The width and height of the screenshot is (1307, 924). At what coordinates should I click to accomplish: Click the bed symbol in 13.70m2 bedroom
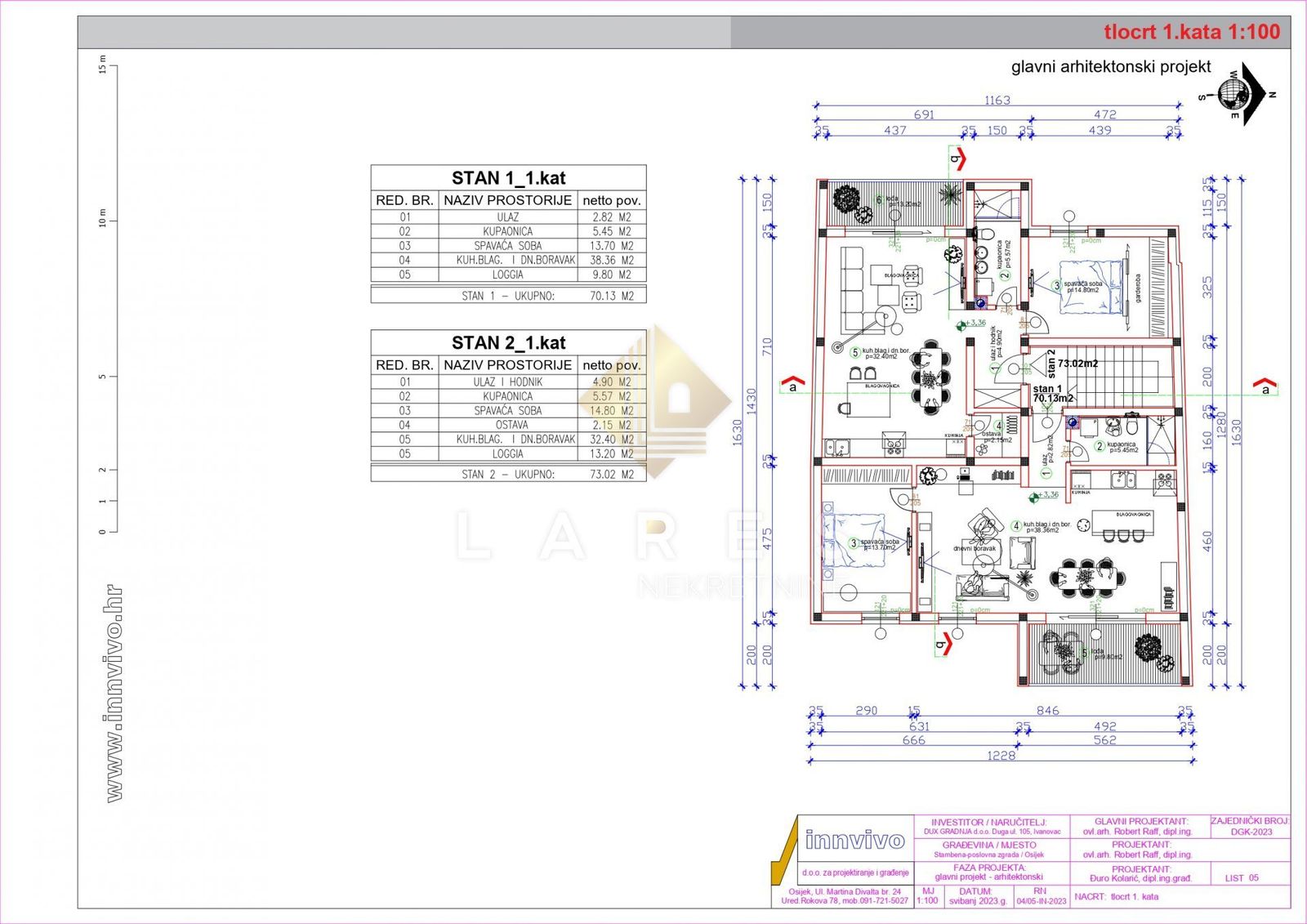point(855,541)
